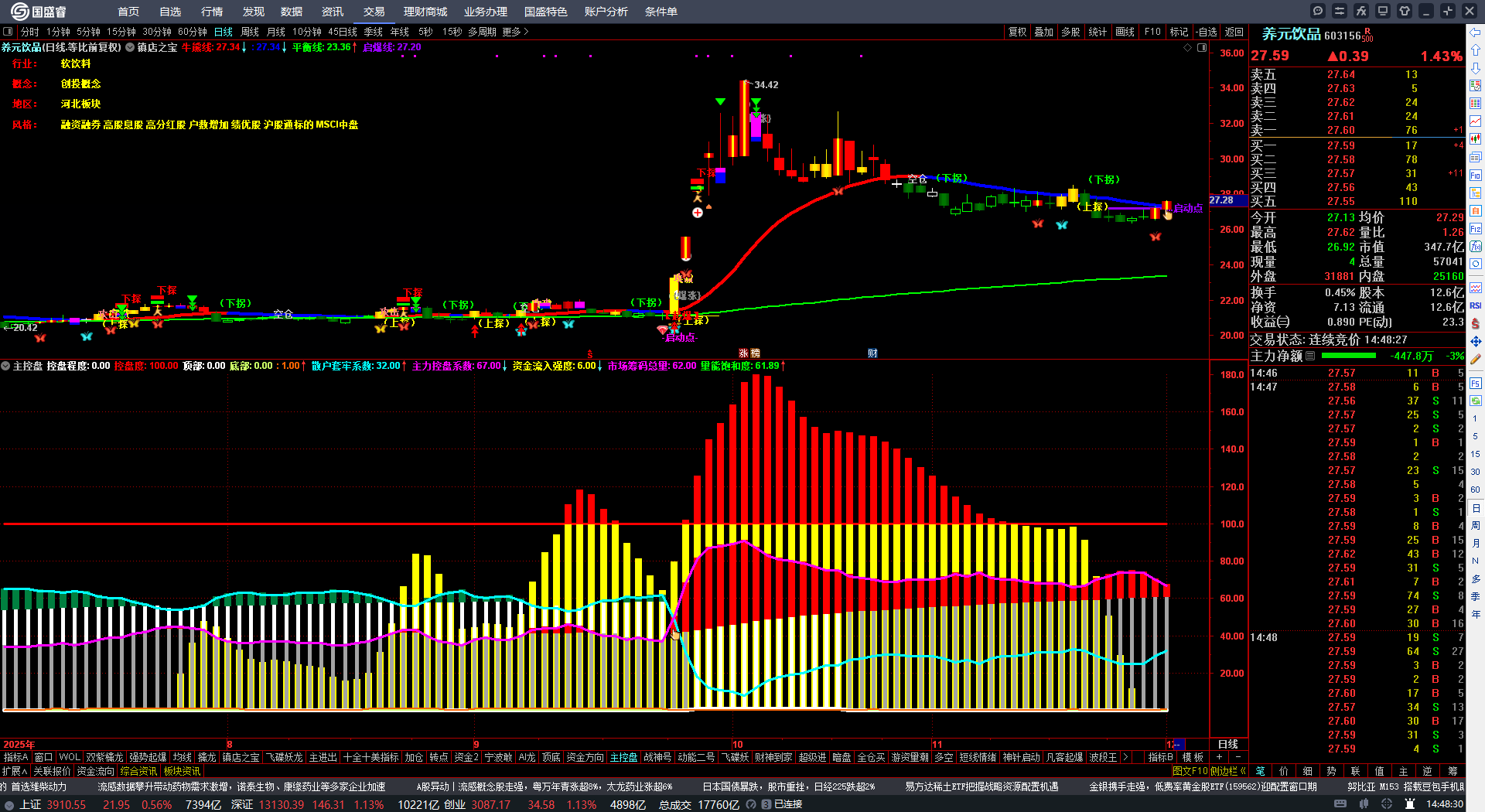Image resolution: width=1485 pixels, height=812 pixels.
Task: Toggle the 主力净额 list icon
Action: [x=1310, y=356]
